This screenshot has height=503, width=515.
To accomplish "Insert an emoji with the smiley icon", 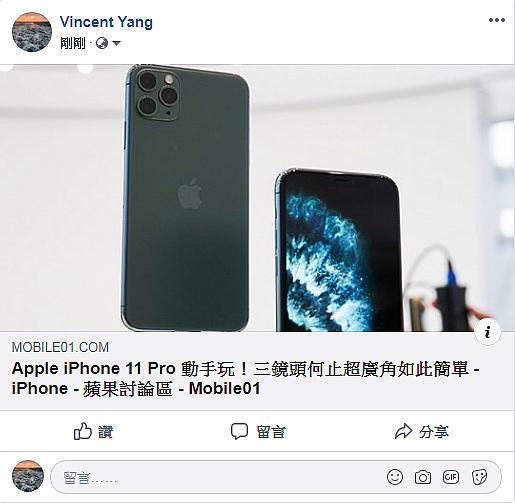I will click(x=395, y=477).
